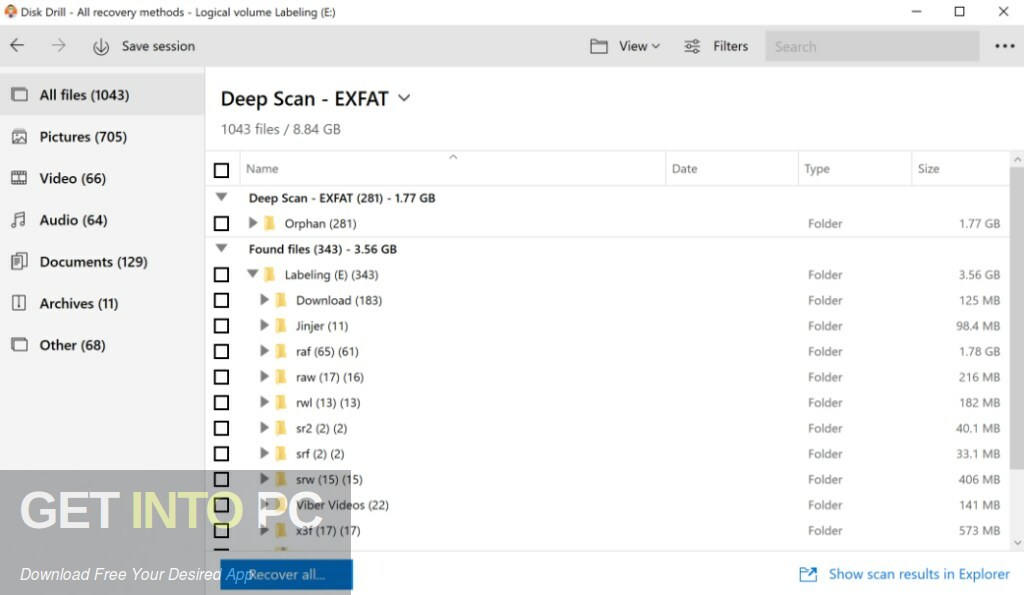Check the sr2 (2) (2) checkbox
This screenshot has width=1024, height=595.
(x=221, y=428)
